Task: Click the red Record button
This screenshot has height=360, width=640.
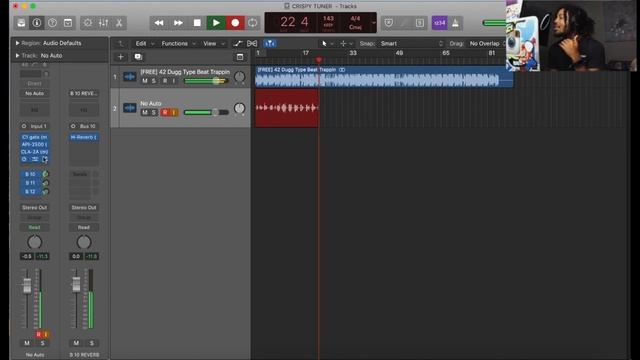Action: click(235, 23)
